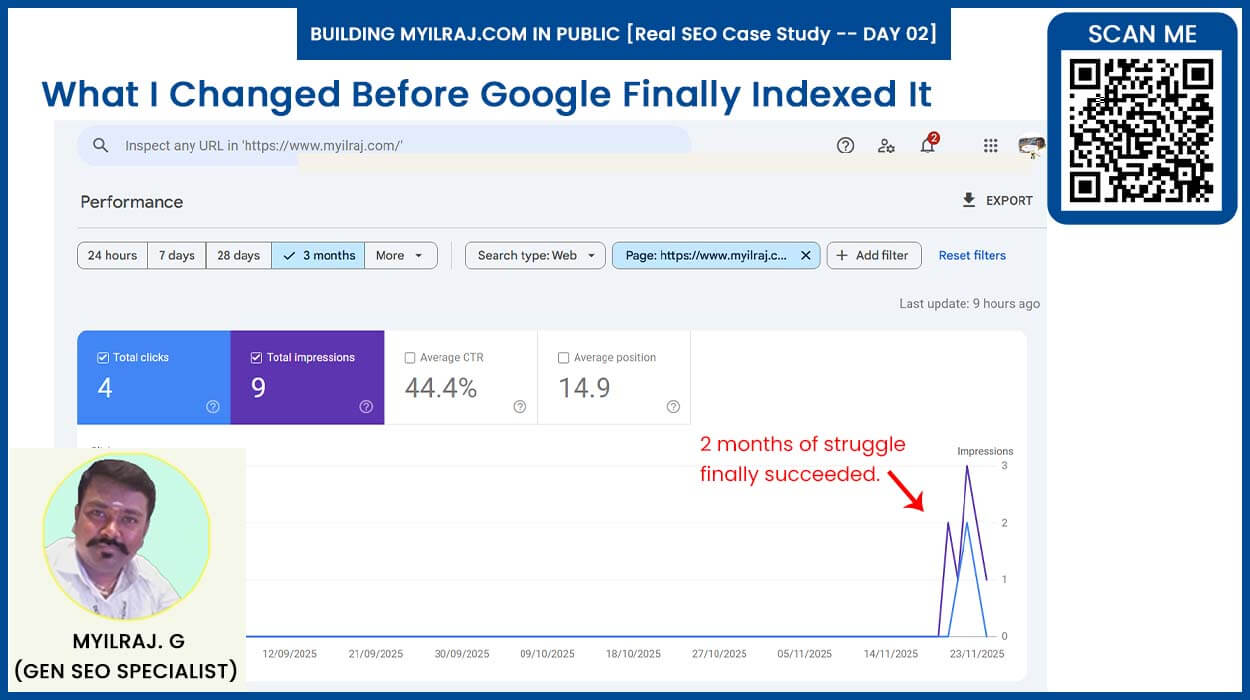Click the Export download icon
The width and height of the screenshot is (1250, 700).
pos(968,200)
